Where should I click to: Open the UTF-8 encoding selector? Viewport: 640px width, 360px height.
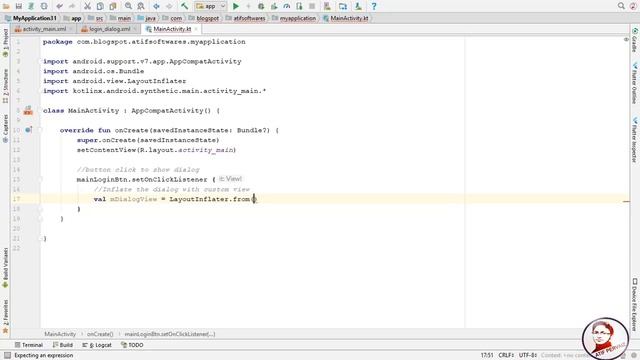(527, 355)
